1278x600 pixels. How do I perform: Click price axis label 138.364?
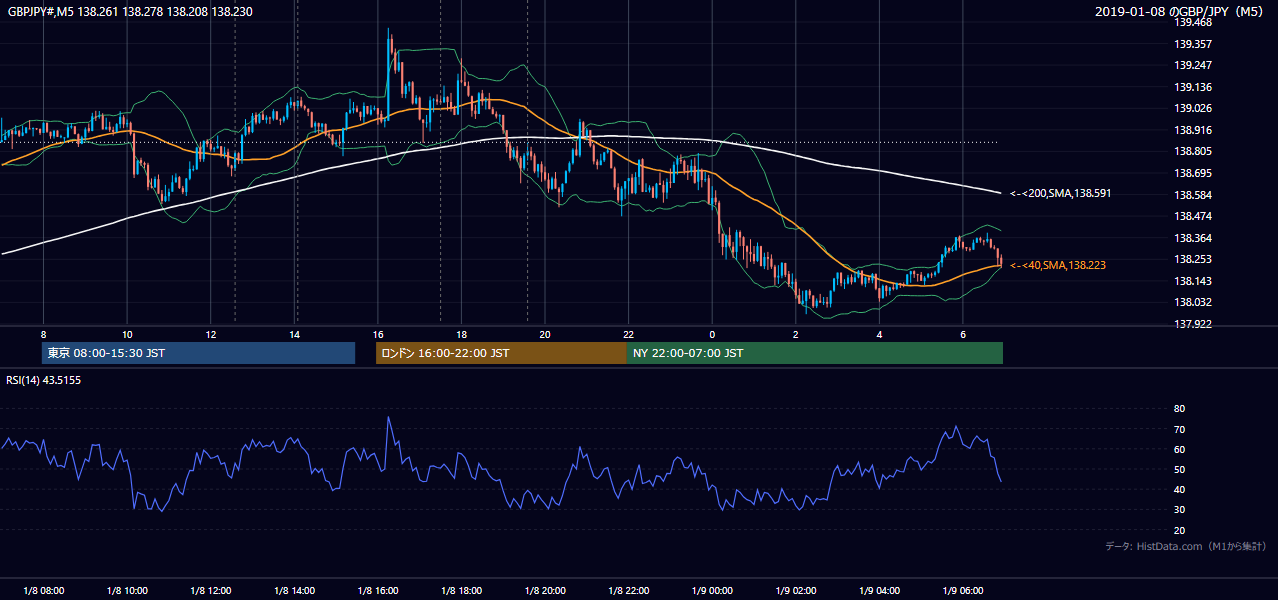point(1193,238)
